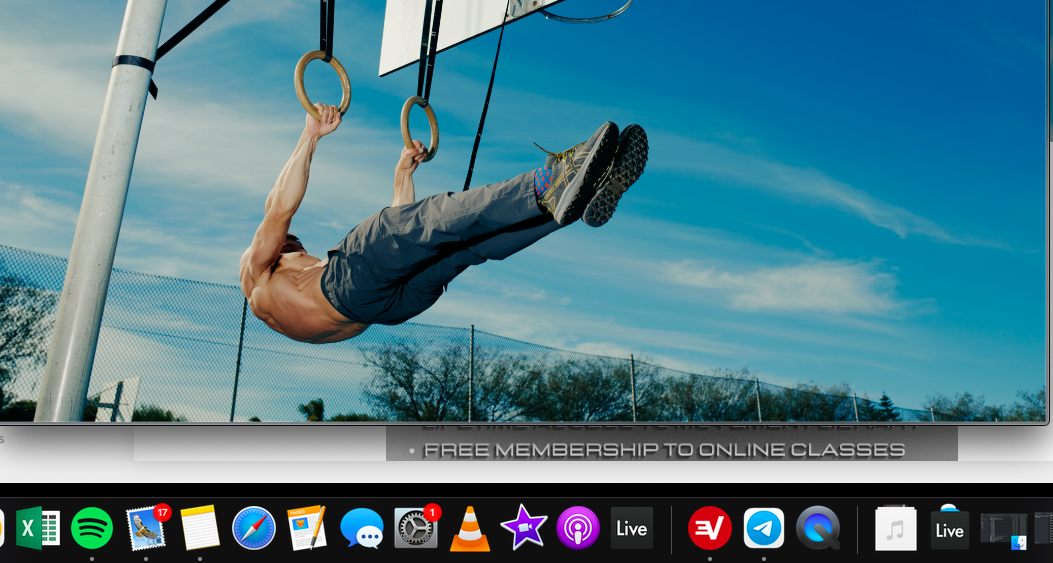1053x563 pixels.
Task: Launch QuickTime Player icon
Action: [x=818, y=528]
